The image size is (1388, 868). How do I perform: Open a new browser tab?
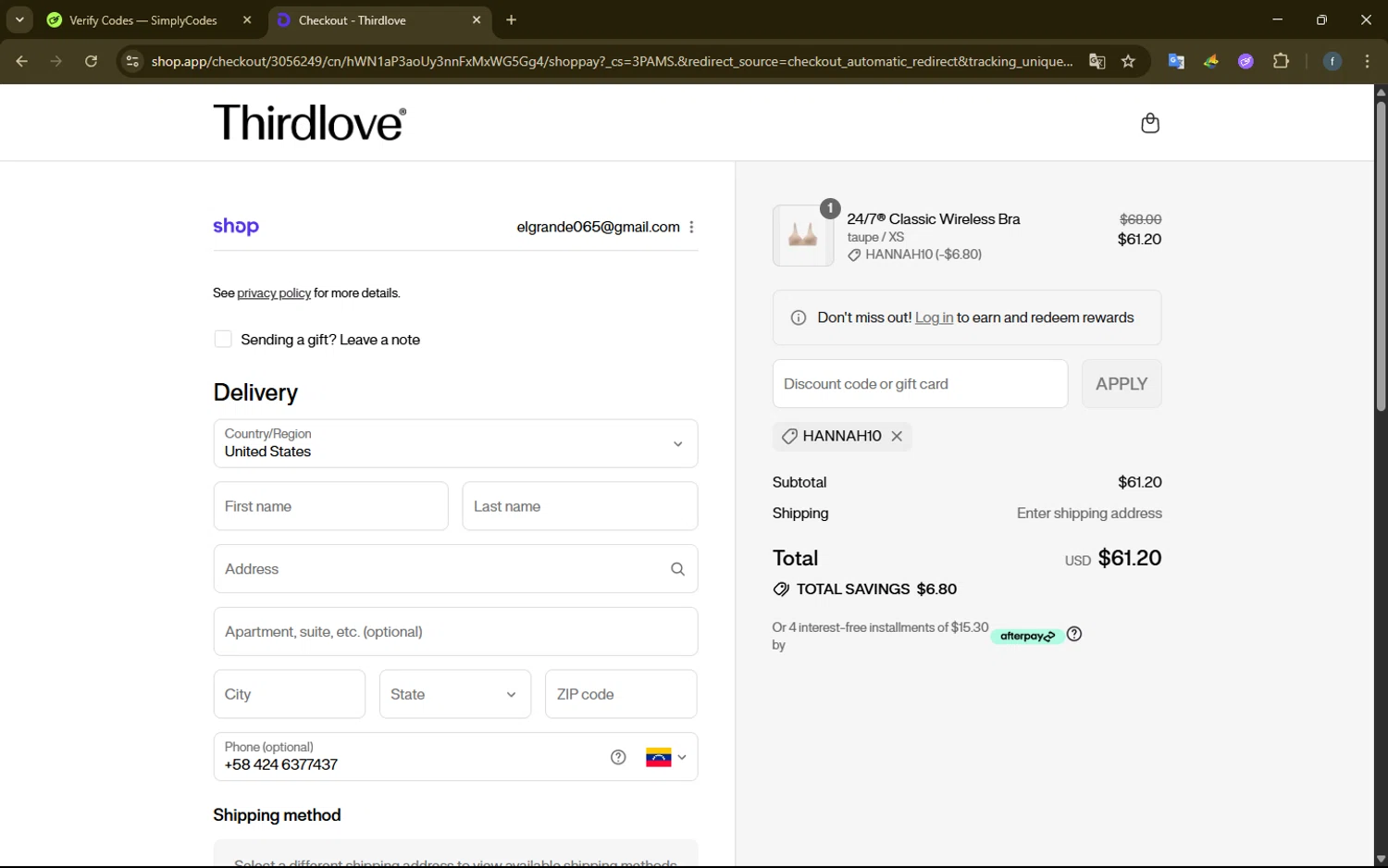coord(511,20)
